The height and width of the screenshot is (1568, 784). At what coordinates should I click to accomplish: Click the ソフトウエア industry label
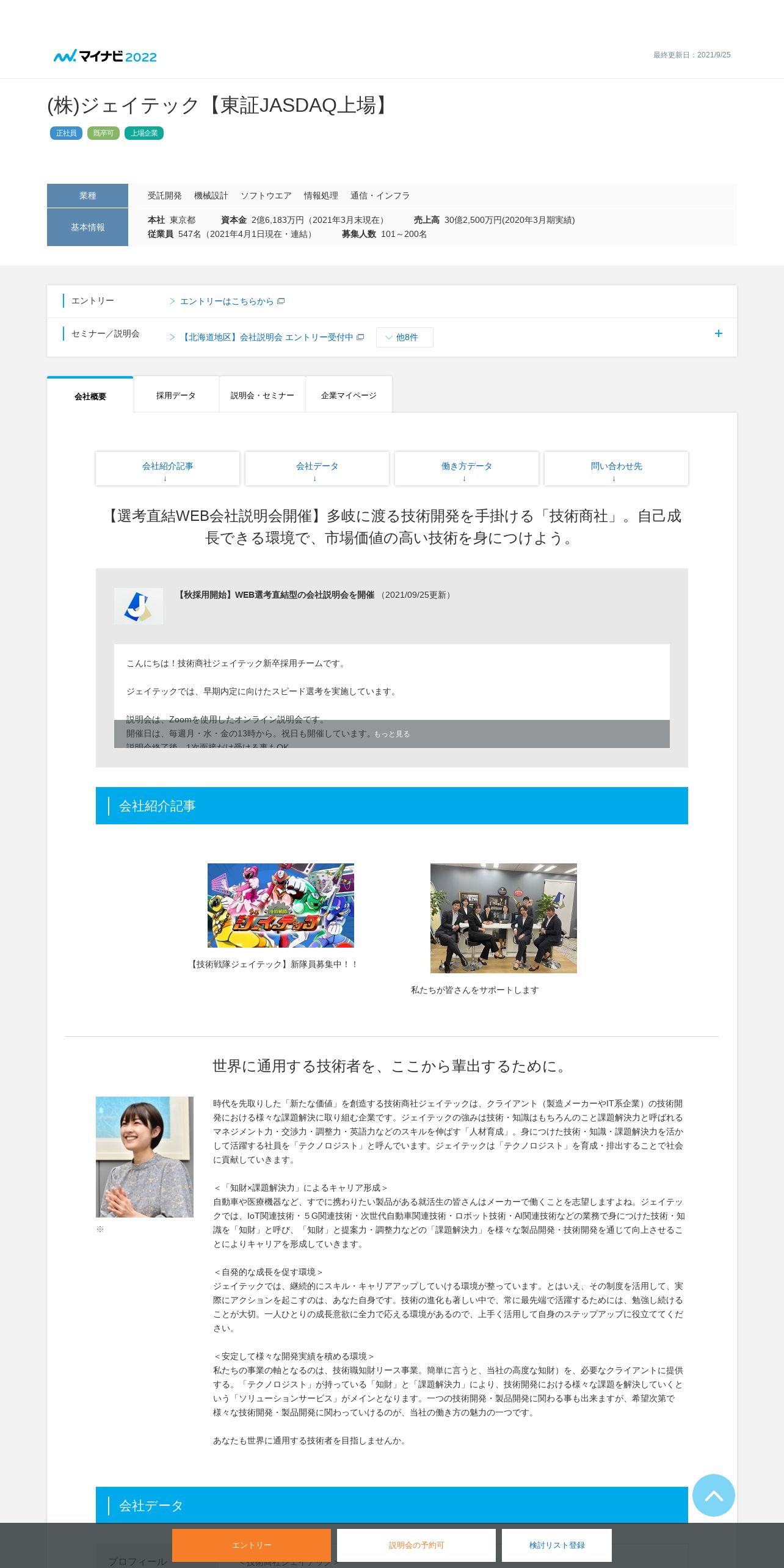[266, 195]
